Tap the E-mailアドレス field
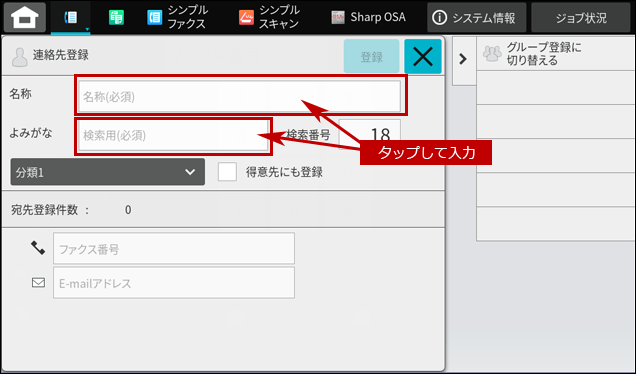The width and height of the screenshot is (636, 374). pyautogui.click(x=174, y=283)
